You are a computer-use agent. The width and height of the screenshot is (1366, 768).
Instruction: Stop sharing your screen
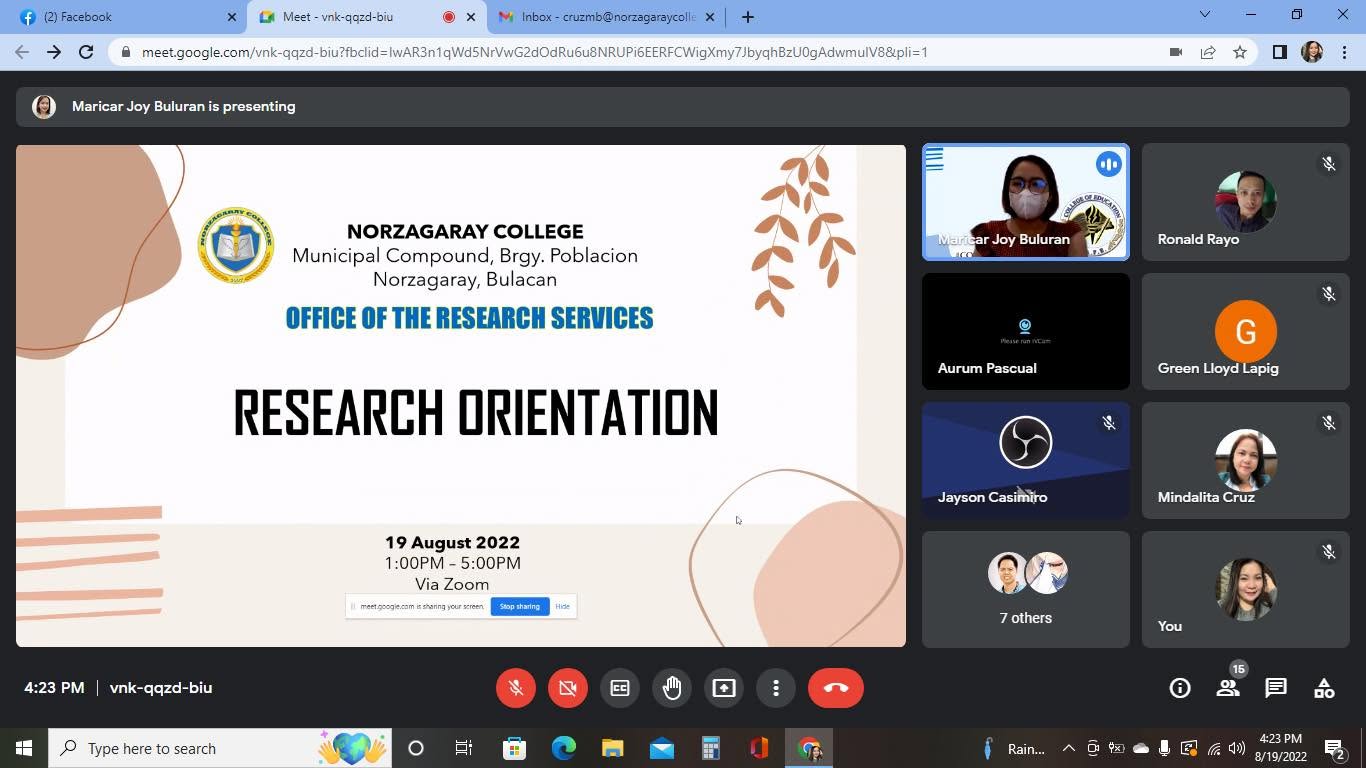[520, 606]
